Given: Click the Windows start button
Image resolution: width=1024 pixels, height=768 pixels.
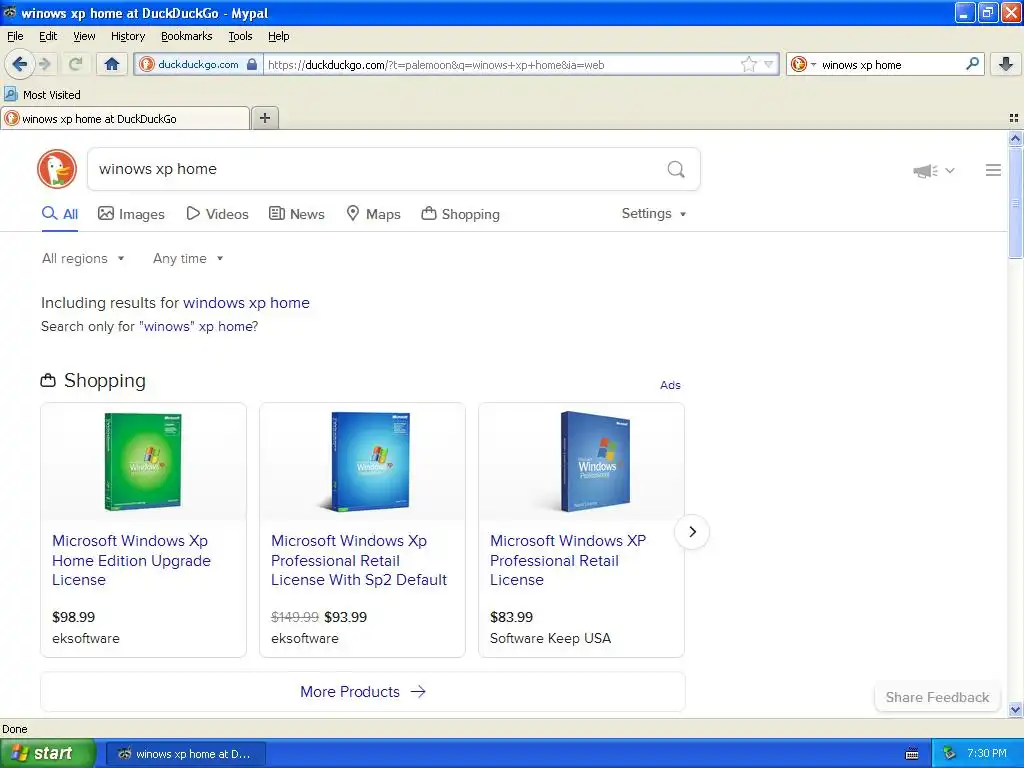Looking at the screenshot, I should pos(47,753).
